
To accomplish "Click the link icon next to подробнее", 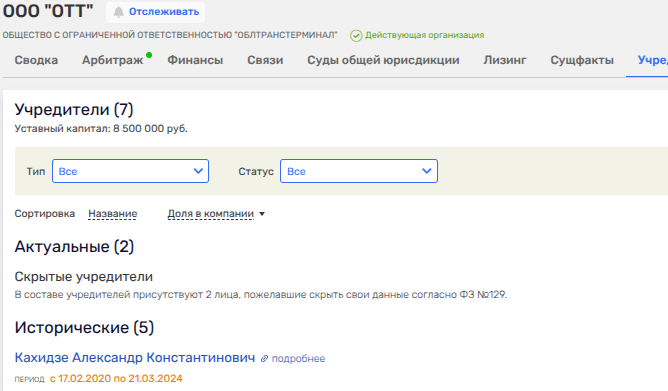I will pos(265,359).
